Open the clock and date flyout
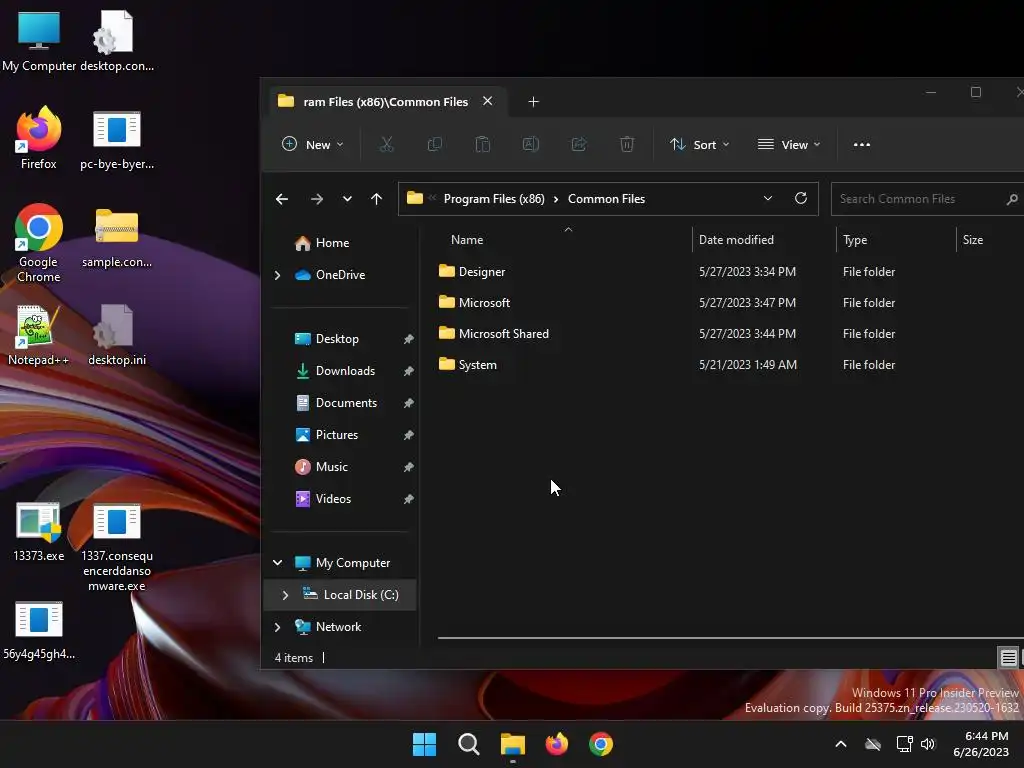The height and width of the screenshot is (768, 1024). coord(980,744)
